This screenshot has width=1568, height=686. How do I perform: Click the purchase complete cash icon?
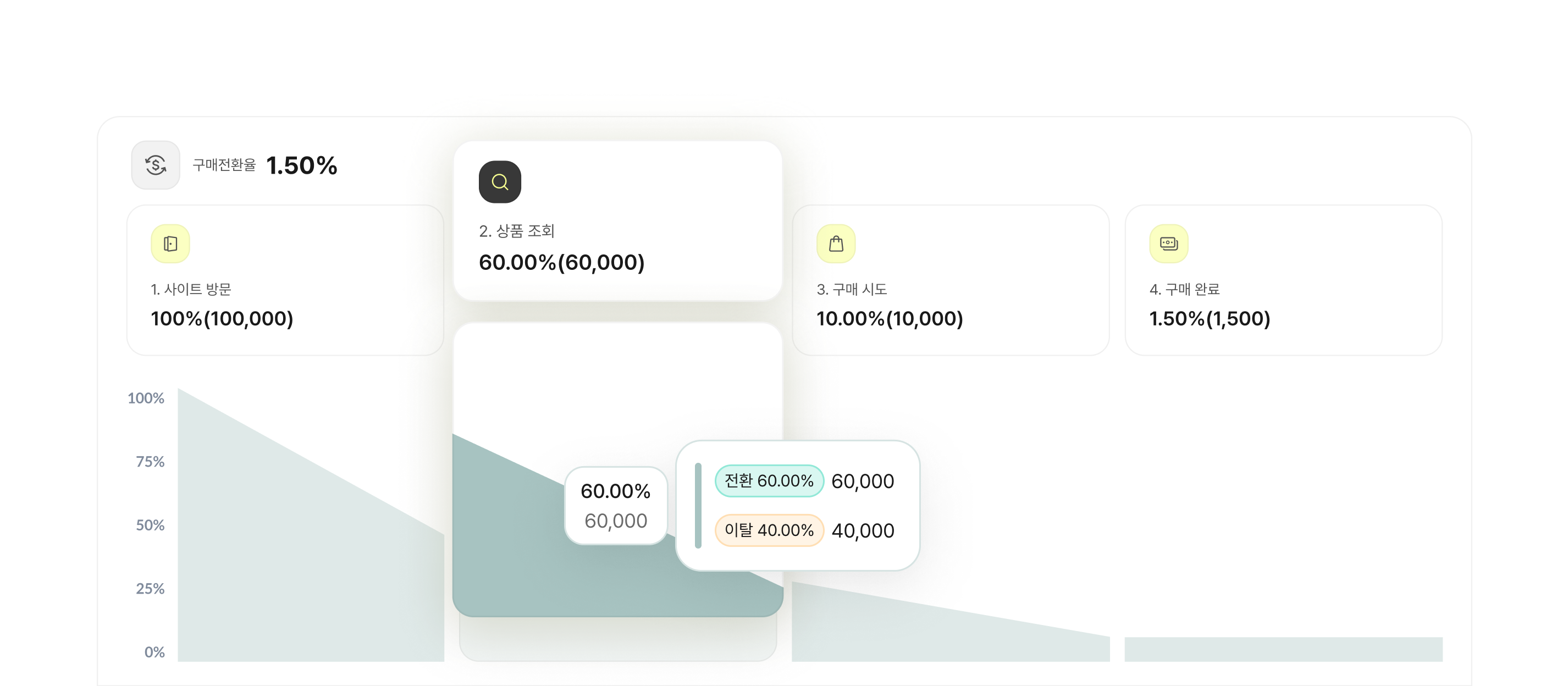(x=1169, y=244)
